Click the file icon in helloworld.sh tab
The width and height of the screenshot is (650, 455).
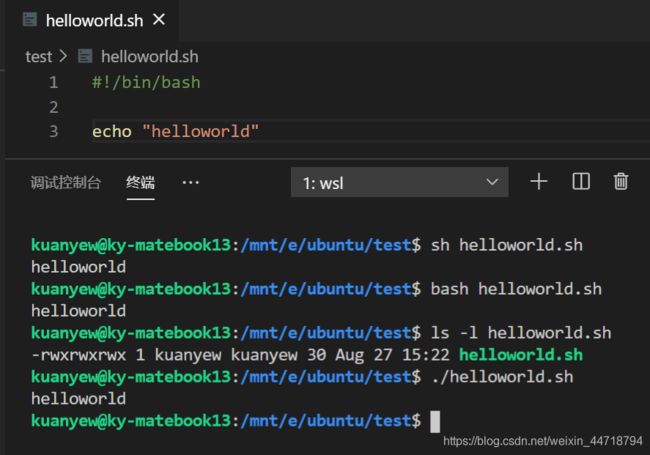30,19
